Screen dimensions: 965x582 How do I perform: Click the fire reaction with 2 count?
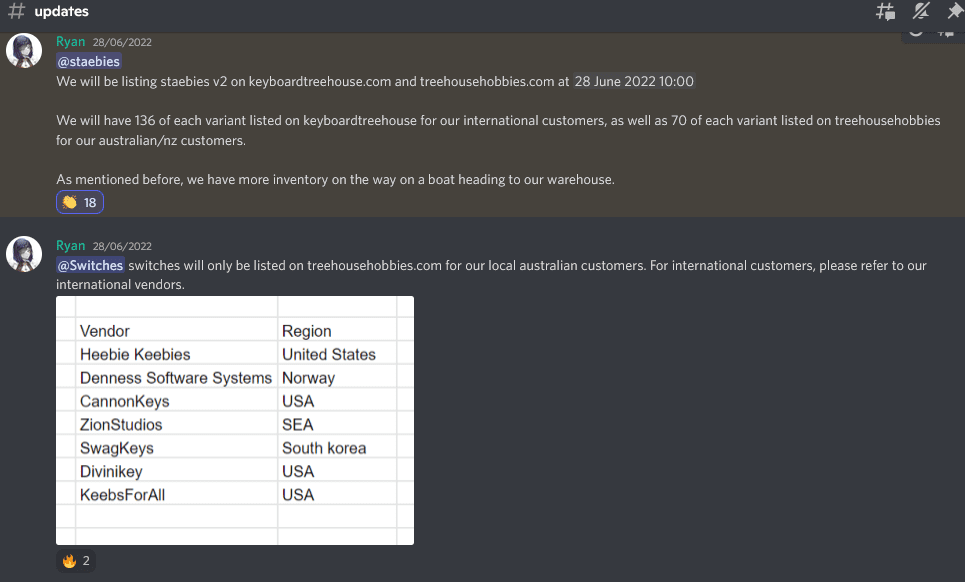click(76, 560)
